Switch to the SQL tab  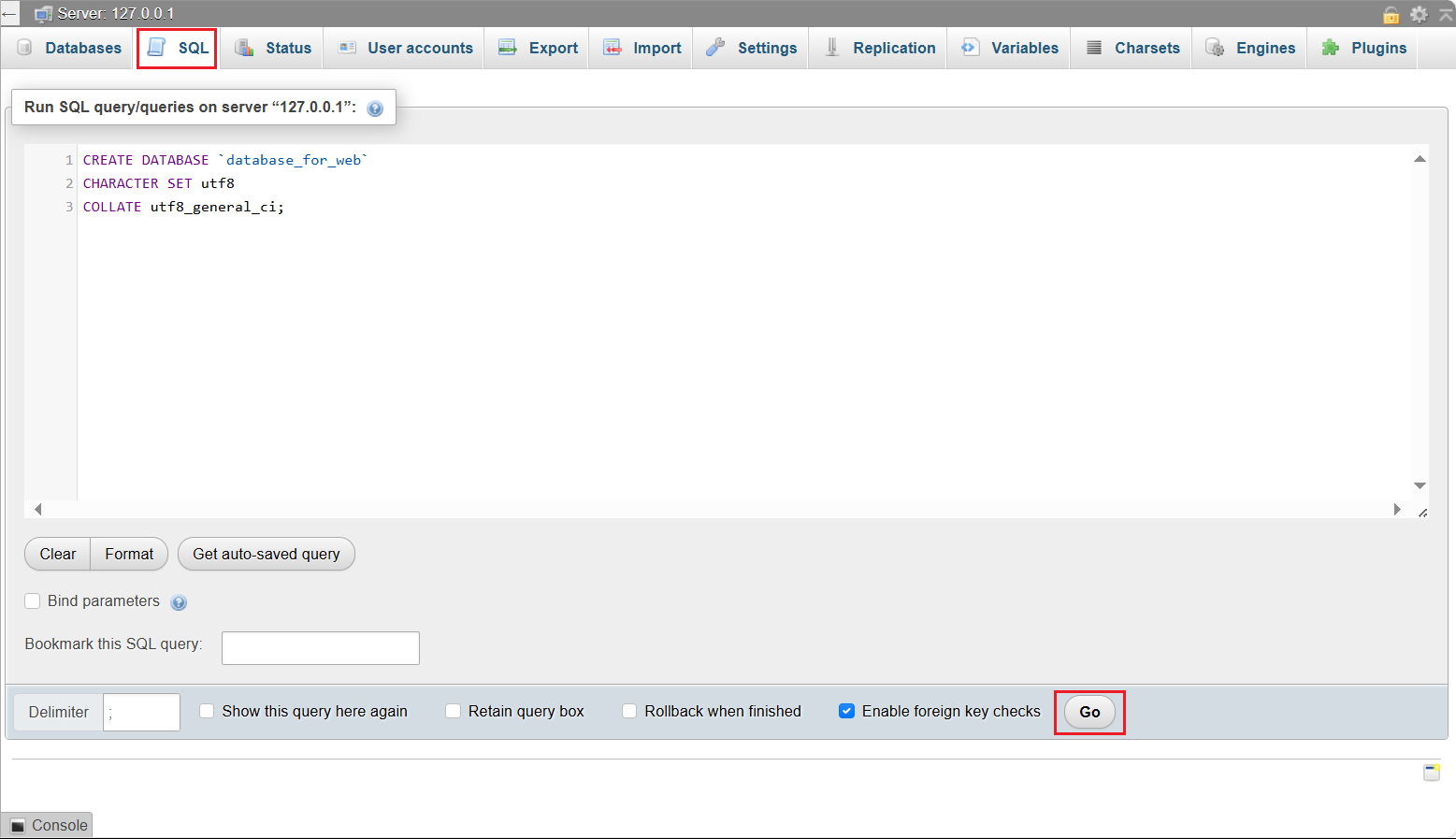[x=178, y=49]
